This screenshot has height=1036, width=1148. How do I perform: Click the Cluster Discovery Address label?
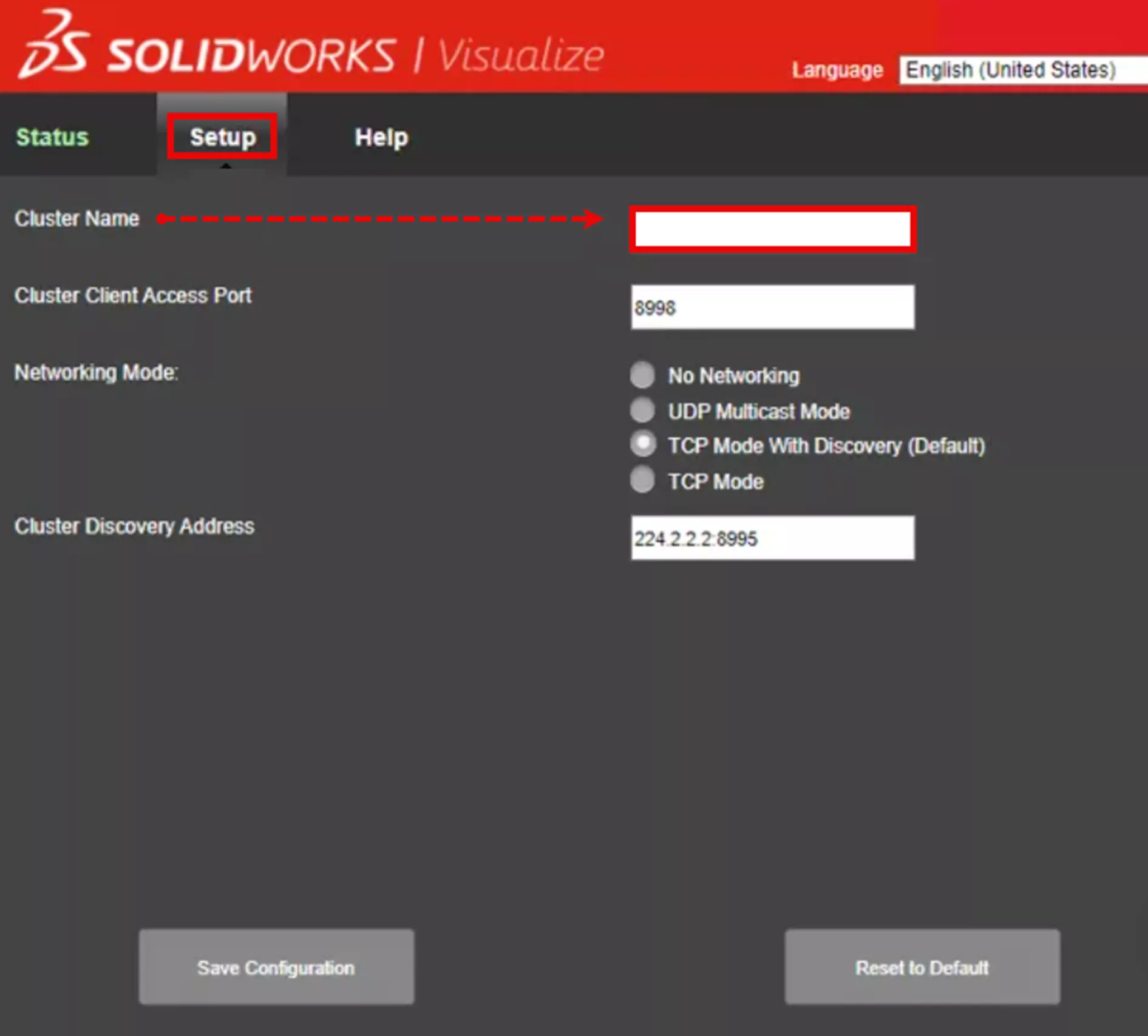point(134,526)
